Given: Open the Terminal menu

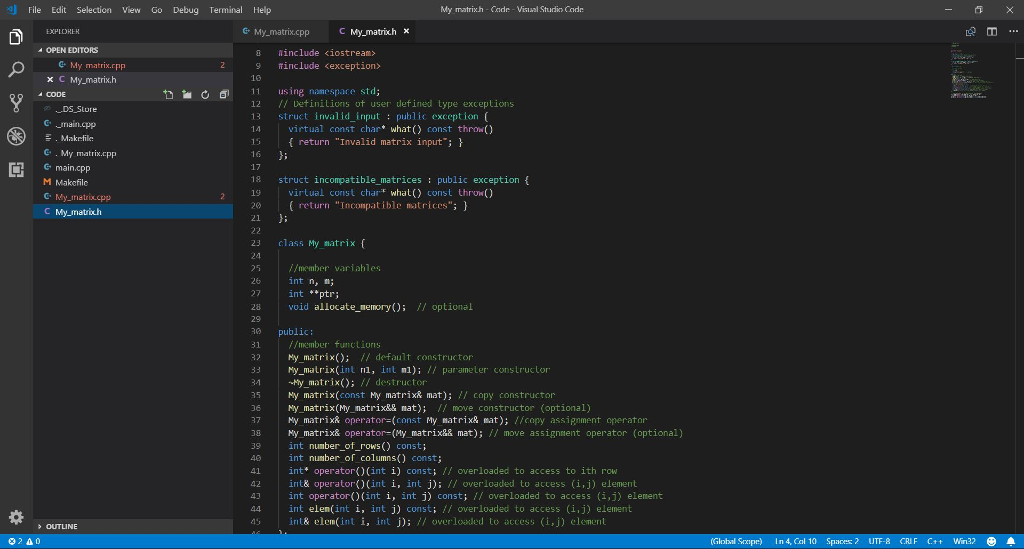Looking at the screenshot, I should (226, 10).
